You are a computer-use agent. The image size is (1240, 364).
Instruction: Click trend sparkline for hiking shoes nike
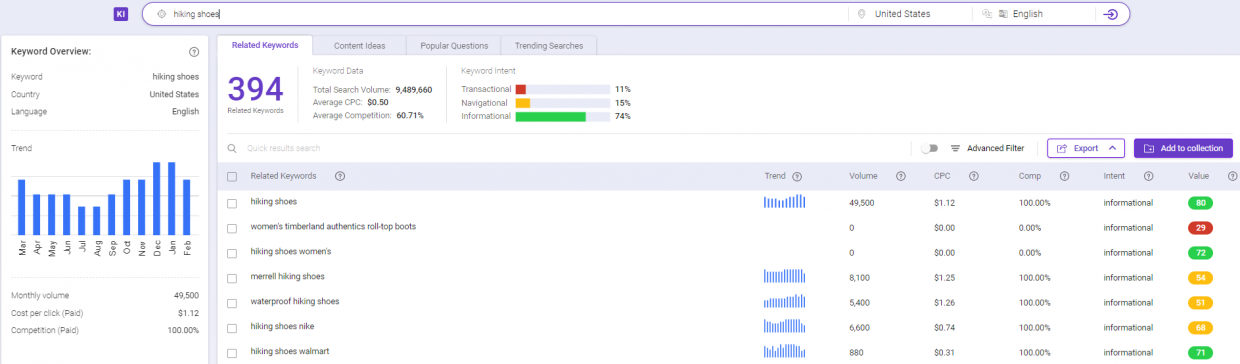pos(784,326)
